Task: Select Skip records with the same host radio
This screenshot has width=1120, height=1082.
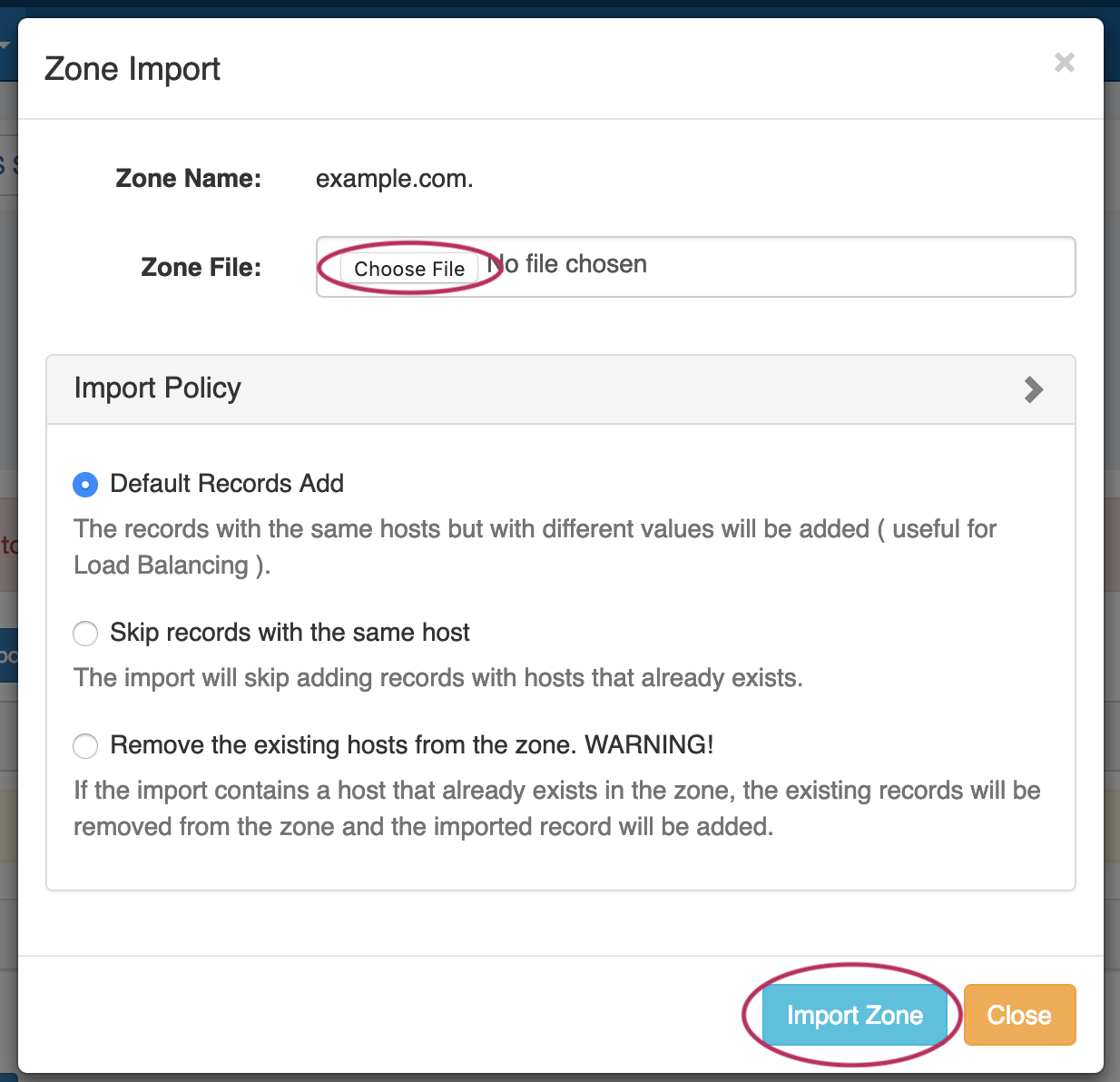Action: (85, 634)
